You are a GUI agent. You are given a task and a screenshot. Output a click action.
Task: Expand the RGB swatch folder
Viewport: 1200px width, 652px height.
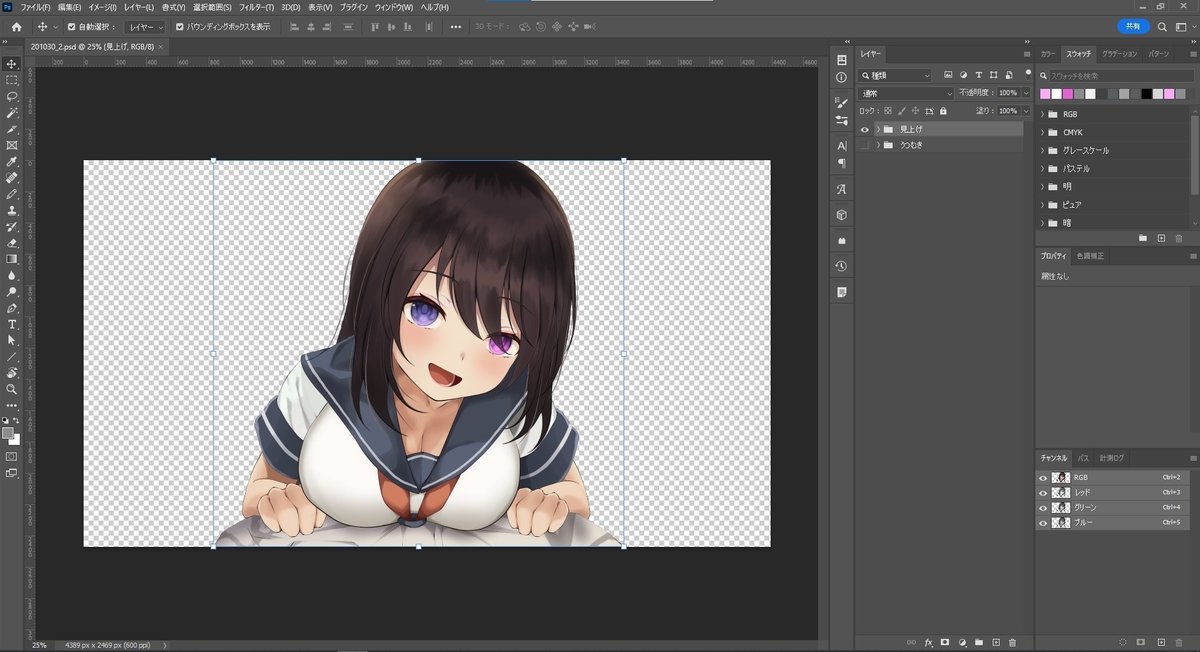[x=1042, y=114]
